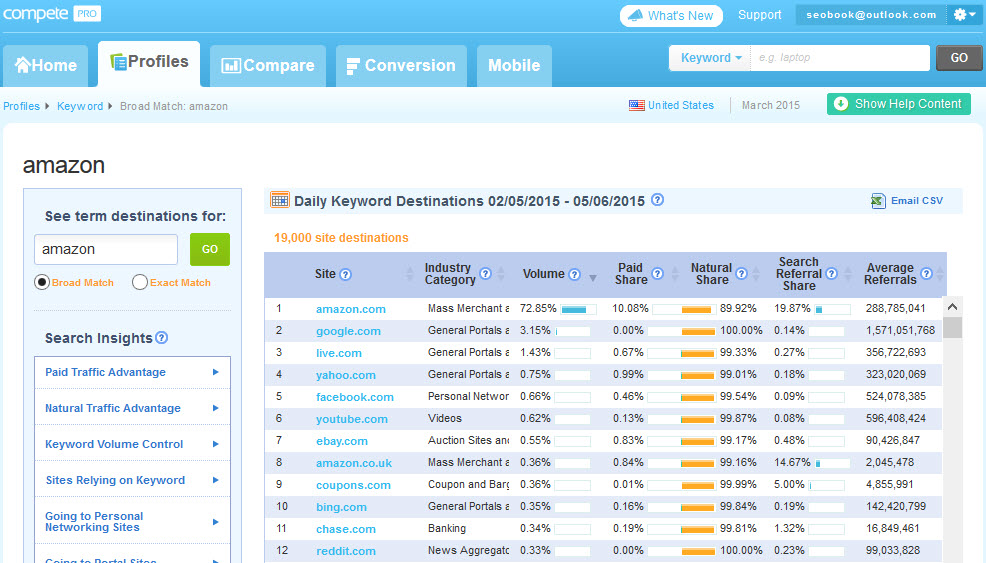Viewport: 986px width, 563px height.
Task: Click the term destinations input containing amazon
Action: pos(106,250)
